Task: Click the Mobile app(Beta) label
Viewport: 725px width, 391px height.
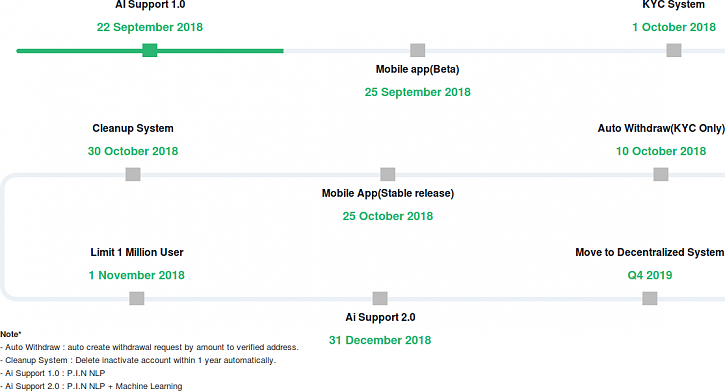Action: pos(418,69)
